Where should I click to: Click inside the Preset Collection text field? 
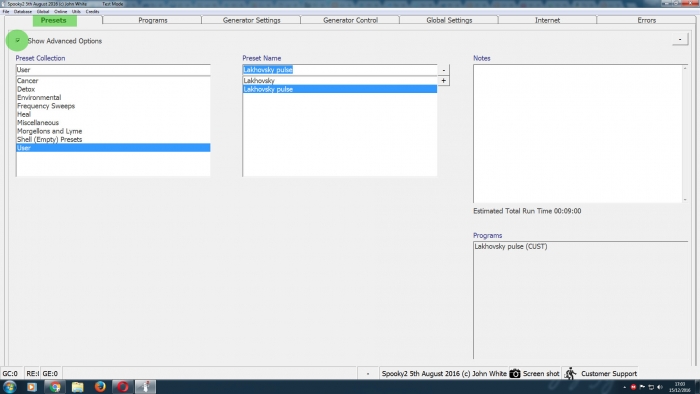pyautogui.click(x=113, y=70)
